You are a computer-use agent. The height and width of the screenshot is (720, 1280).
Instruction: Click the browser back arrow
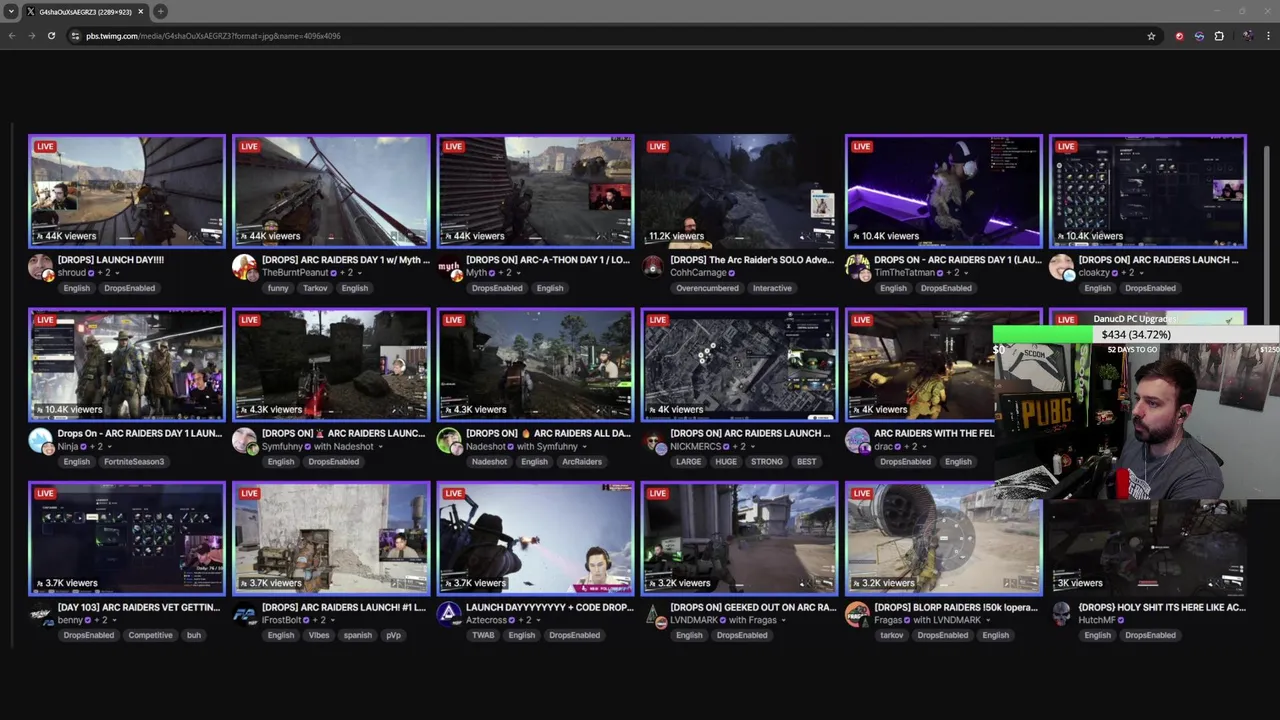[12, 36]
